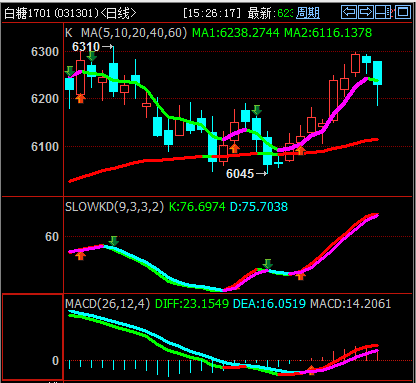Click first green sell arrow in SLOWKD panel

(114, 241)
